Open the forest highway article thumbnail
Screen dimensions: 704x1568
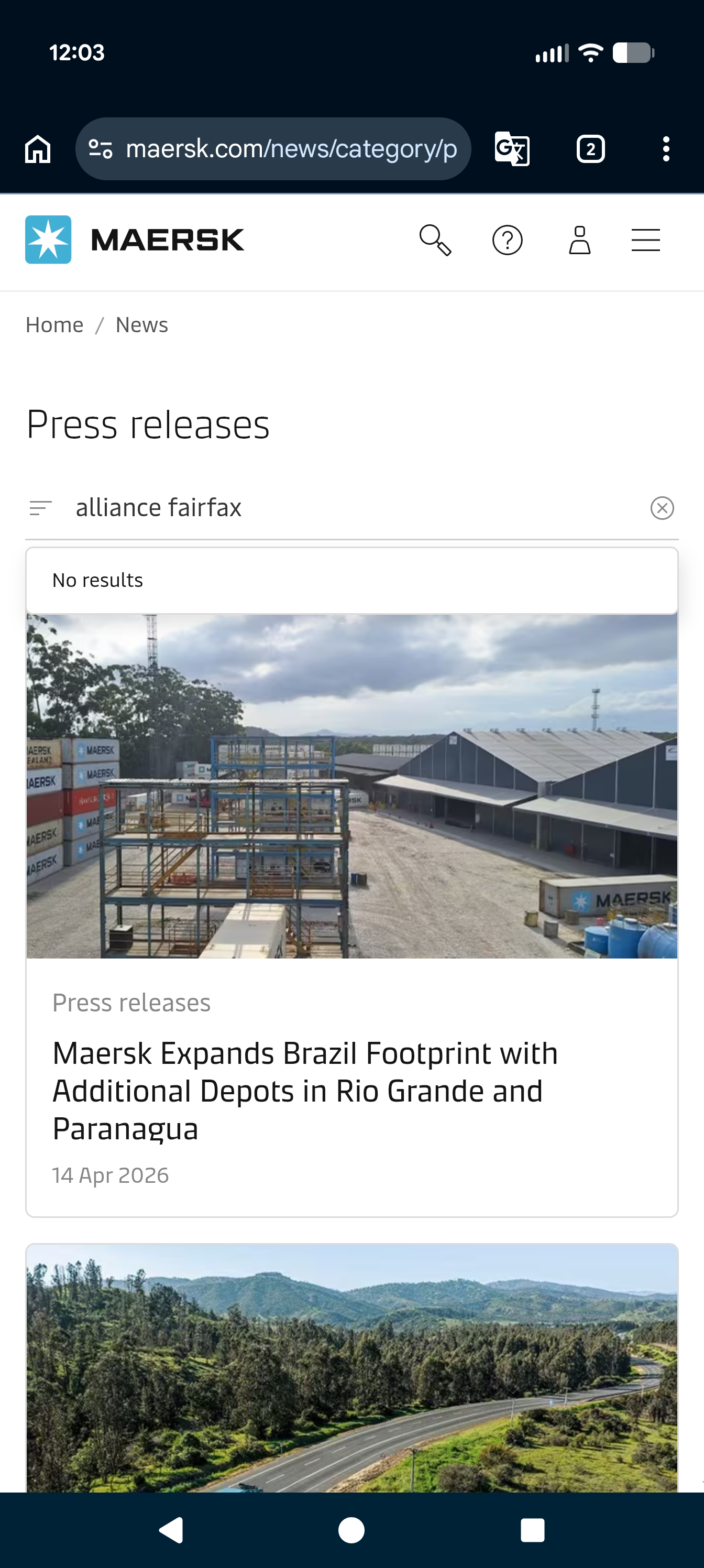coord(351,1368)
